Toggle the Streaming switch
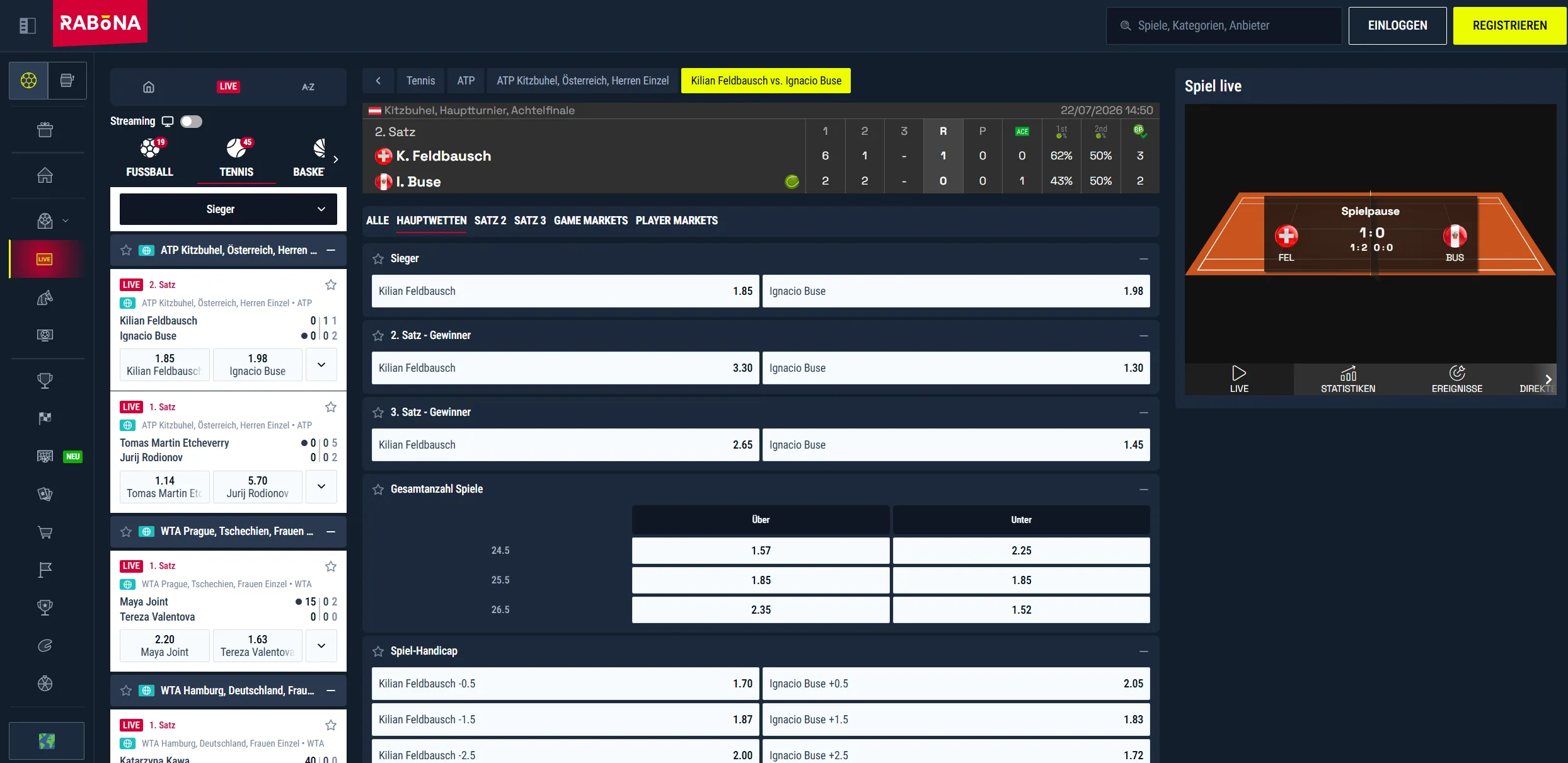The width and height of the screenshot is (1568, 763). 191,122
